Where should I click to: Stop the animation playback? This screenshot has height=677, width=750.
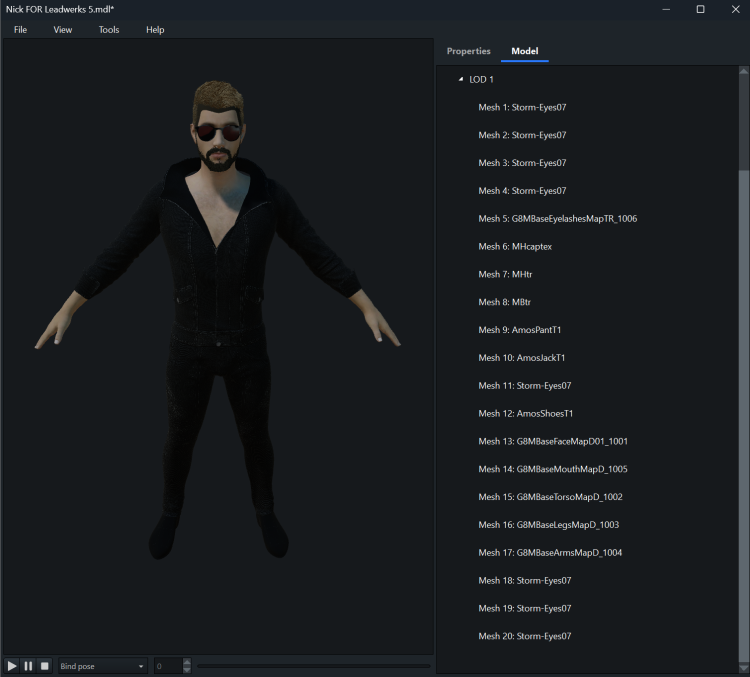[x=44, y=666]
